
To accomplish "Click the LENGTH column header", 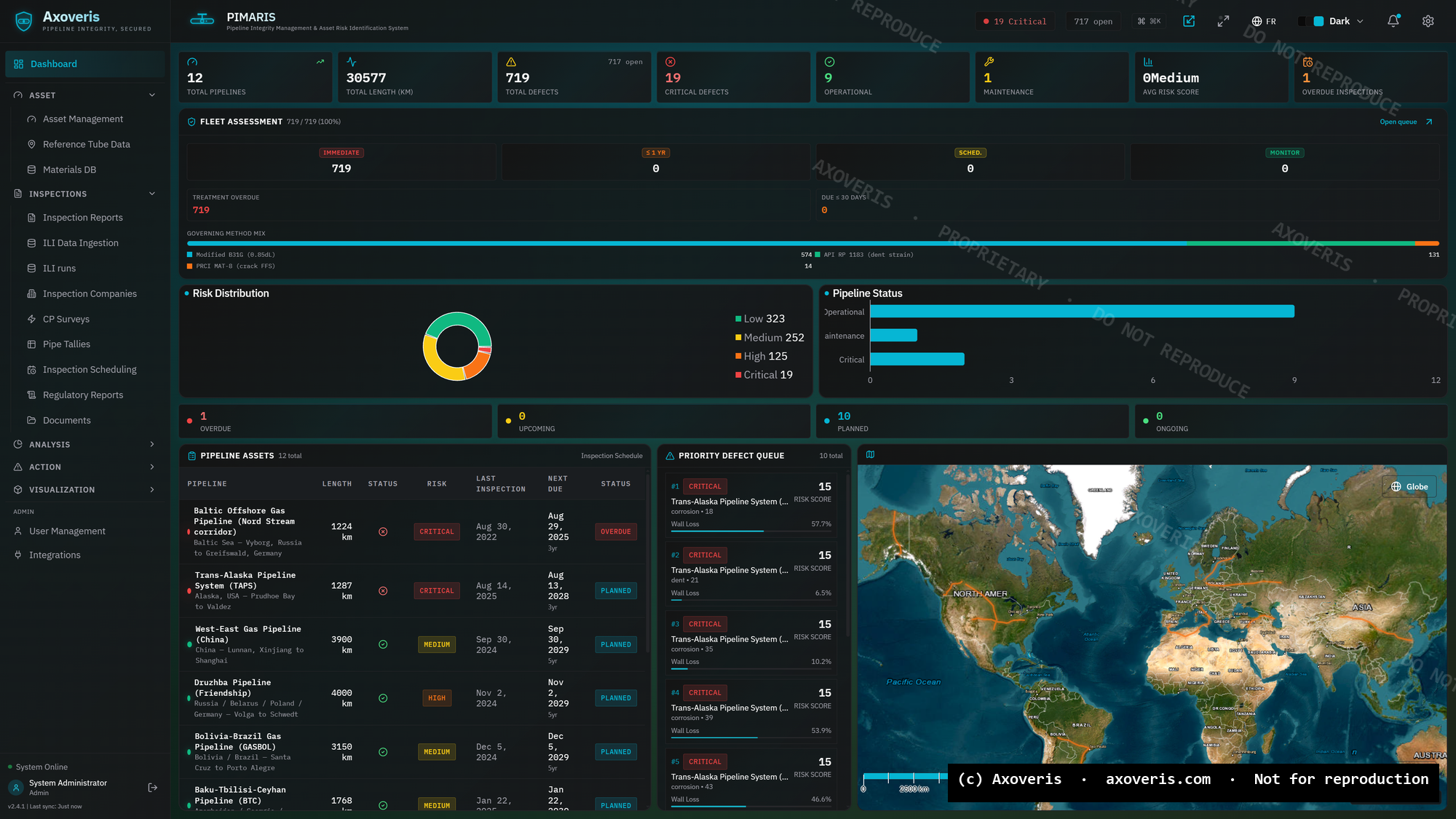I will pos(337,484).
